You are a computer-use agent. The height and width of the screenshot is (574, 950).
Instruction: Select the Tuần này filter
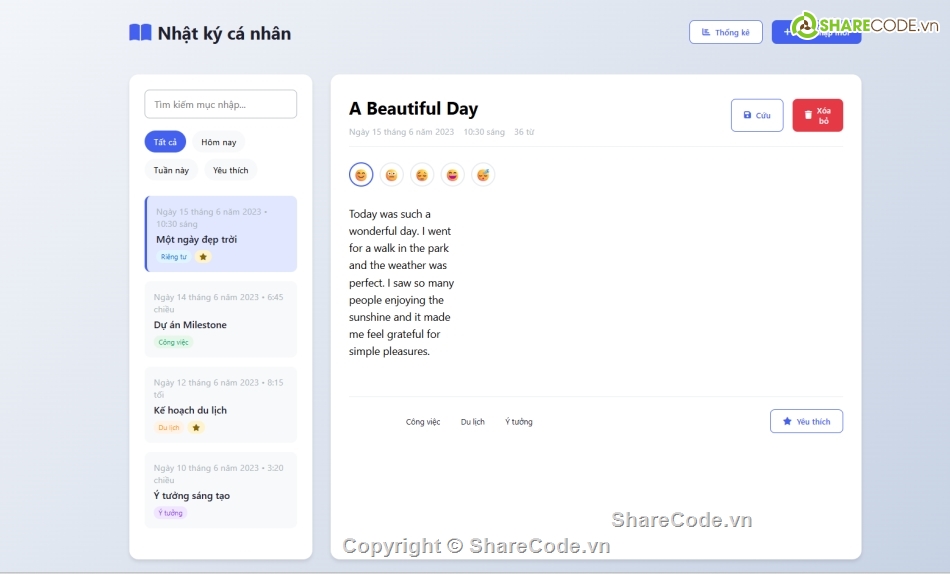(x=171, y=170)
